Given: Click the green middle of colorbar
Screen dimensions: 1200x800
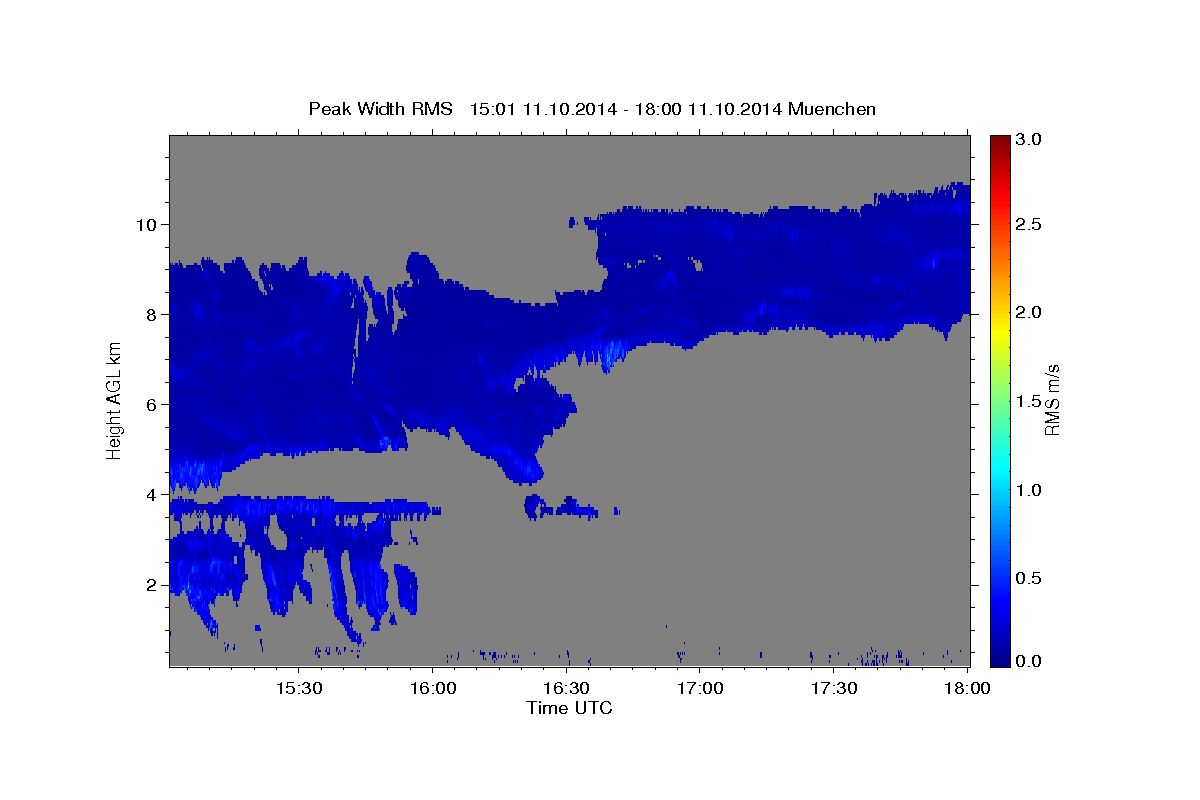Looking at the screenshot, I should pos(999,400).
